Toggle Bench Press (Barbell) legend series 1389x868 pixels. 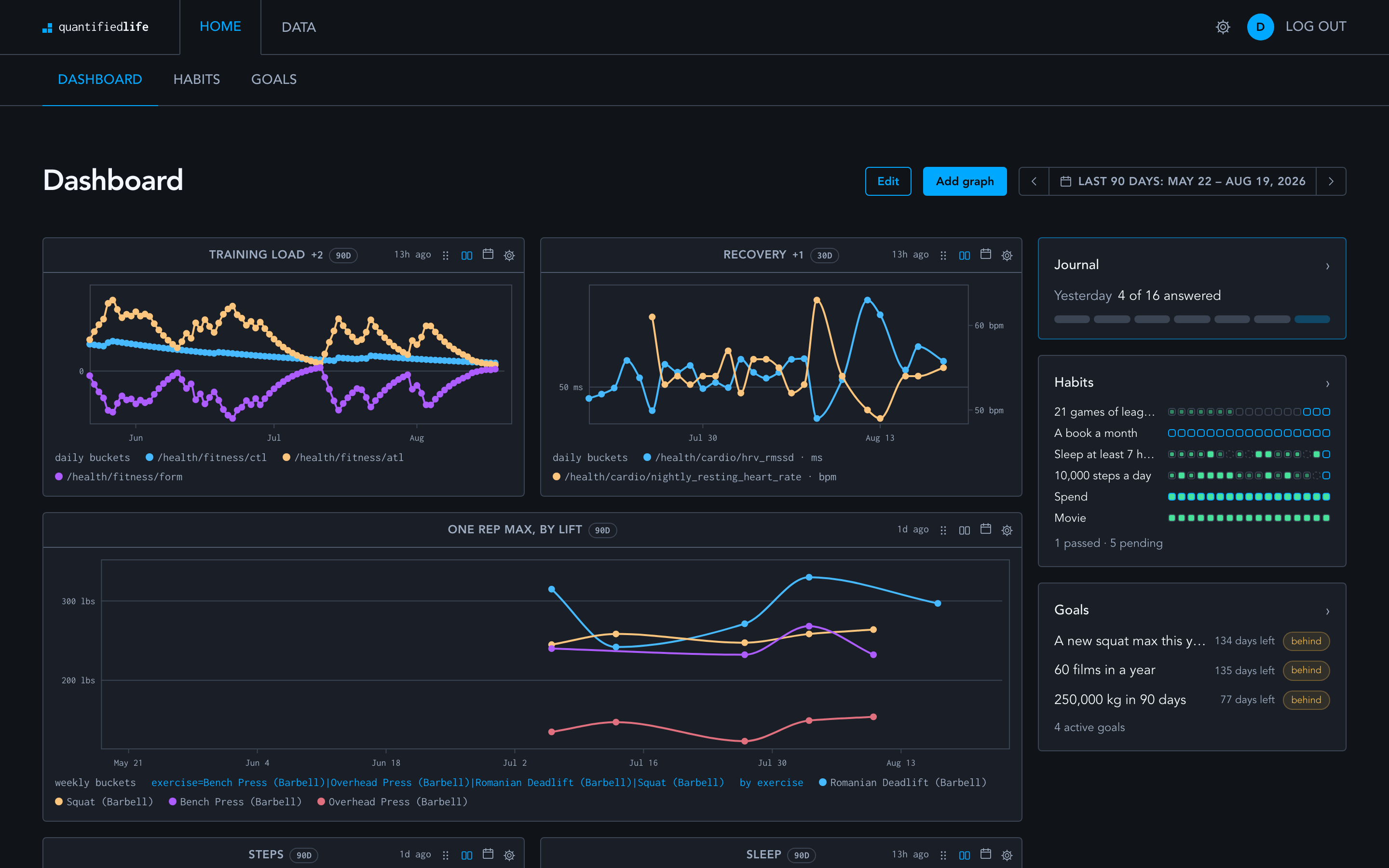click(235, 801)
